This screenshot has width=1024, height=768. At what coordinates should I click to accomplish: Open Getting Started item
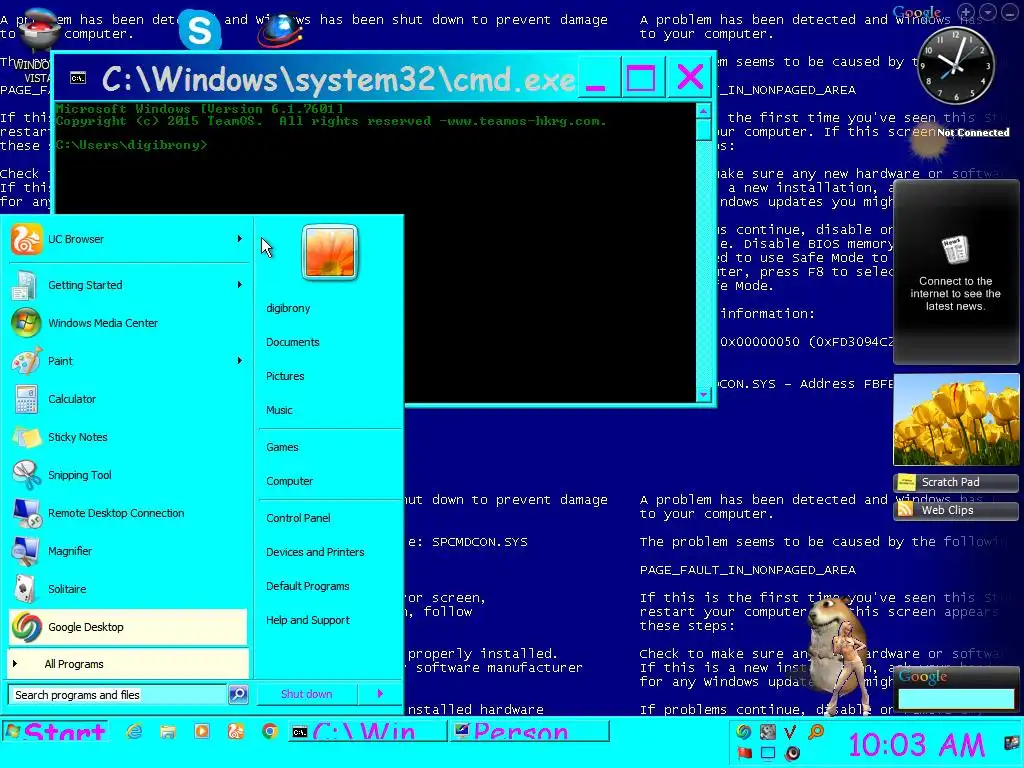[x=127, y=285]
